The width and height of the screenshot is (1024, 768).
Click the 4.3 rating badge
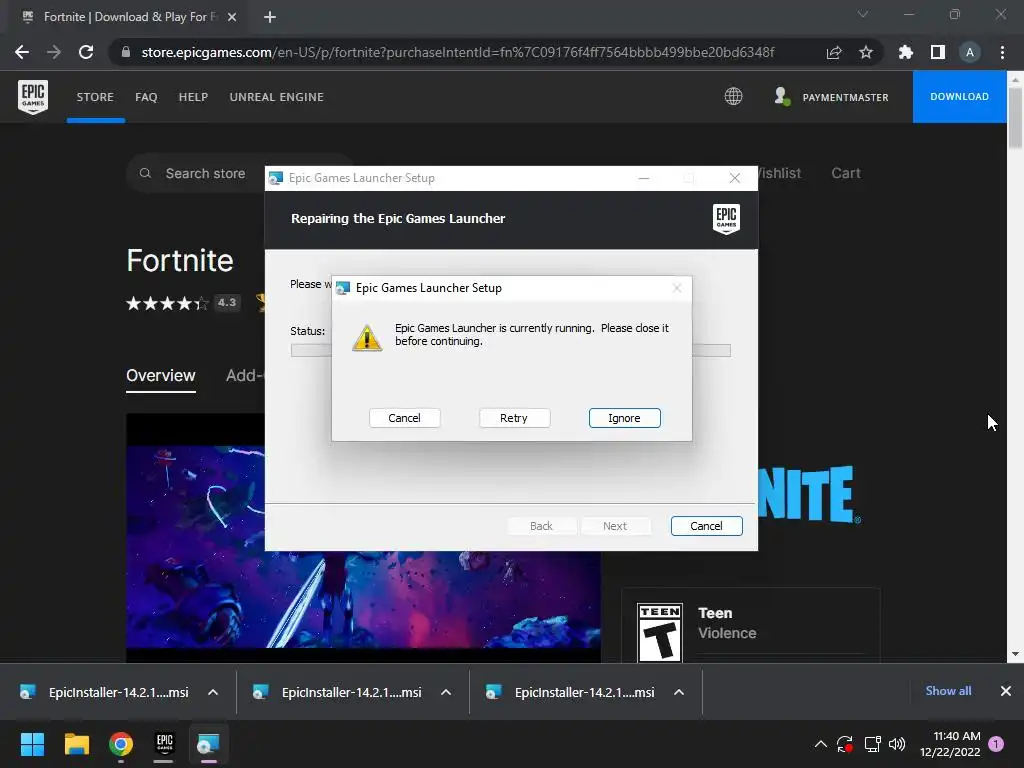pyautogui.click(x=227, y=302)
